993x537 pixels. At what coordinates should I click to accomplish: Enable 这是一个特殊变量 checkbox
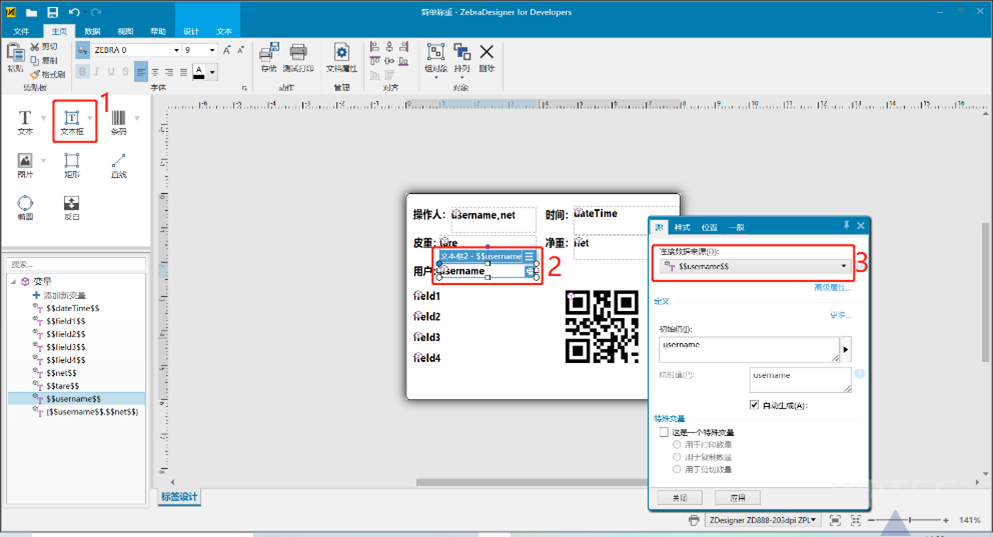(664, 432)
